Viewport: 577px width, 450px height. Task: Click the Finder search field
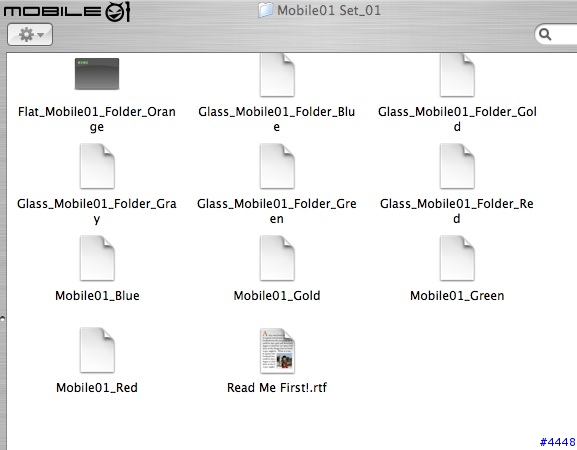(x=556, y=35)
